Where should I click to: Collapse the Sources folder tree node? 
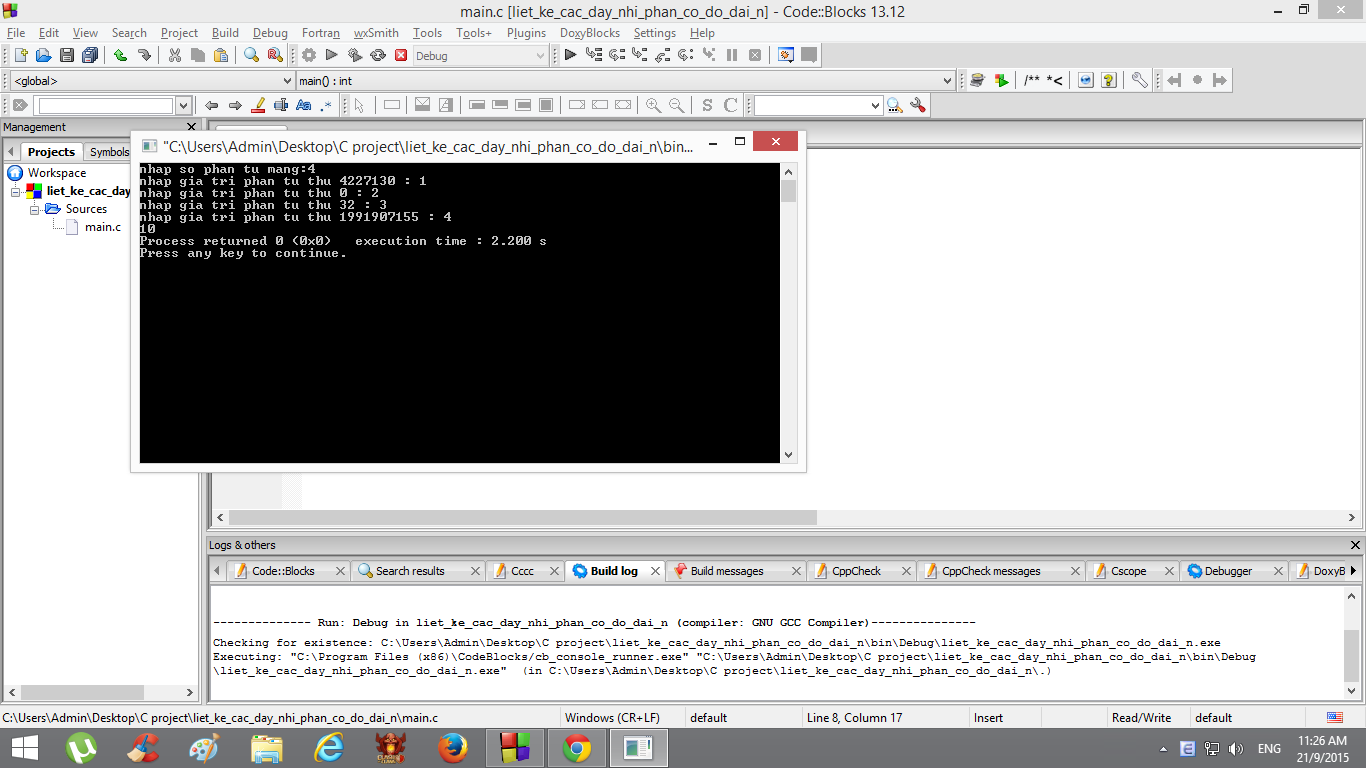[x=35, y=209]
